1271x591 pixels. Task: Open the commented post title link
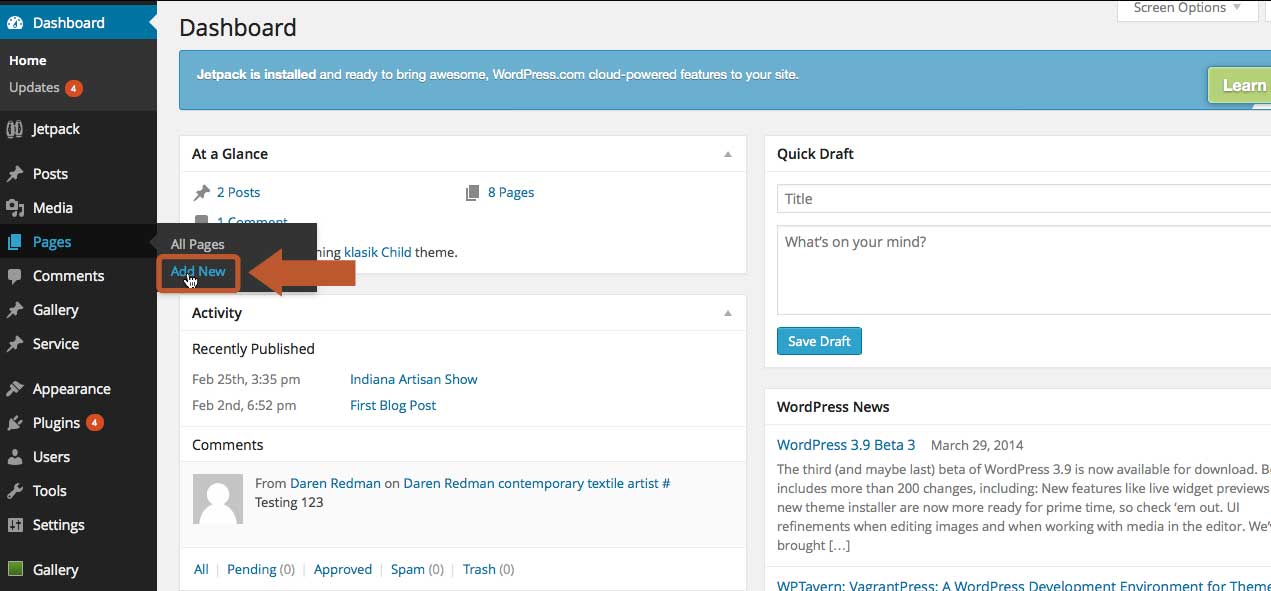pyautogui.click(x=536, y=484)
